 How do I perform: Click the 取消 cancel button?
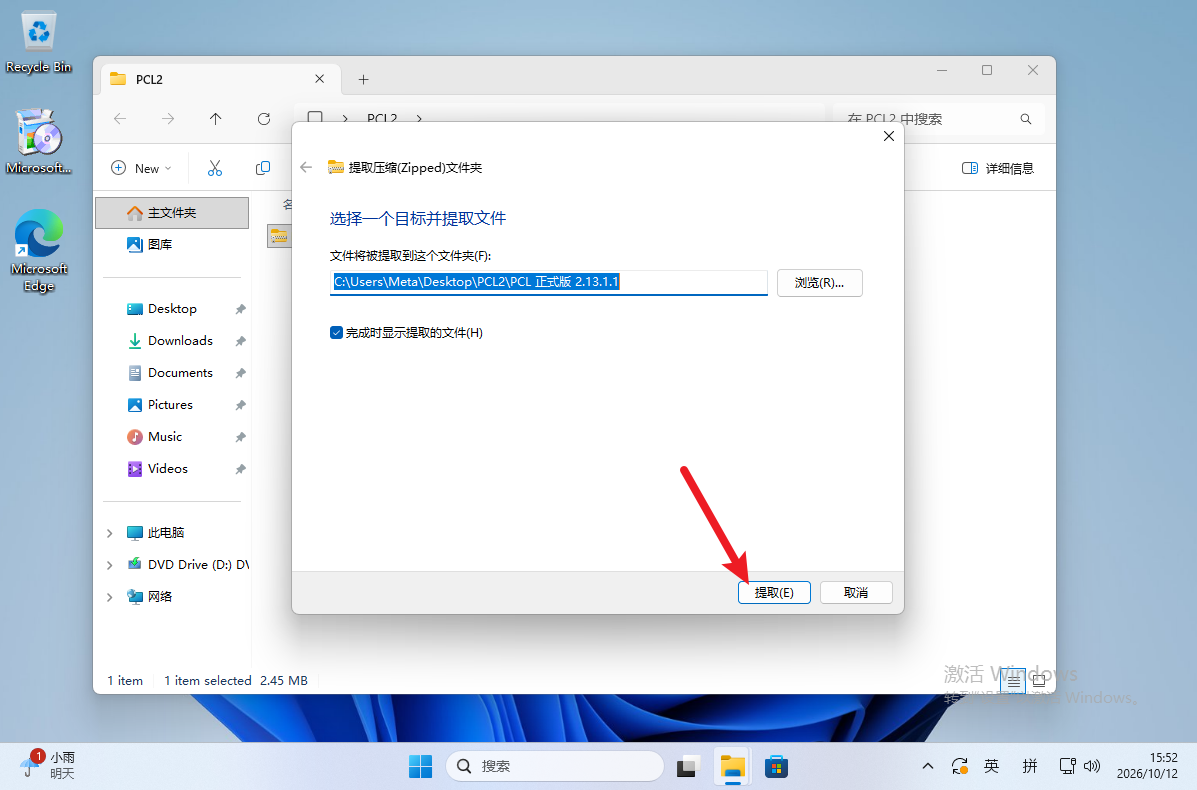[x=856, y=592]
